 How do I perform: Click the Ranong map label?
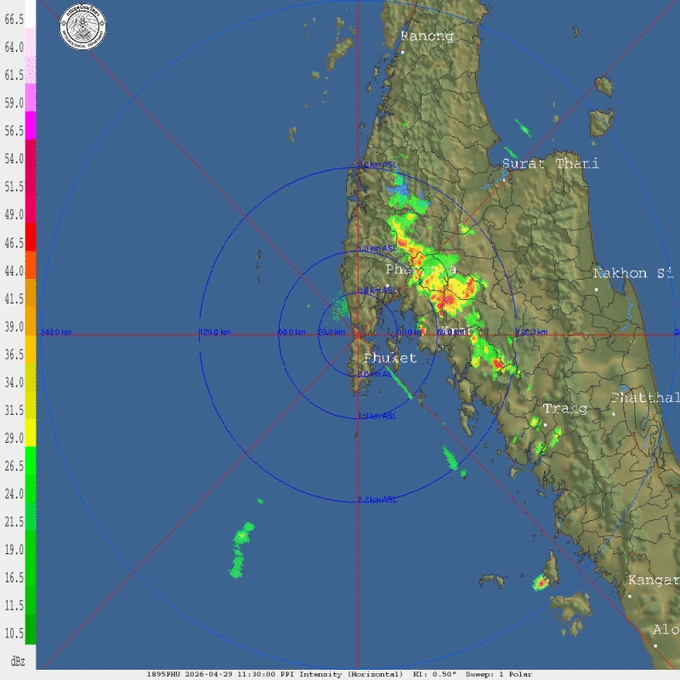tap(427, 36)
